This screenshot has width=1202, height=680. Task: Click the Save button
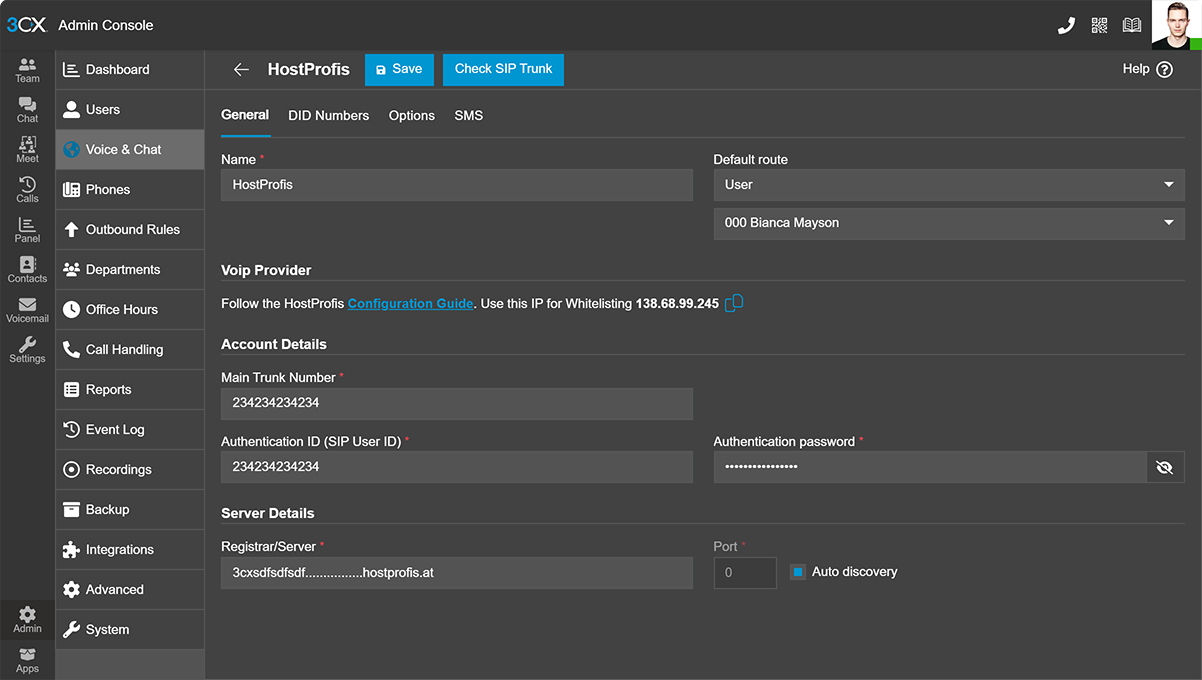coord(399,69)
